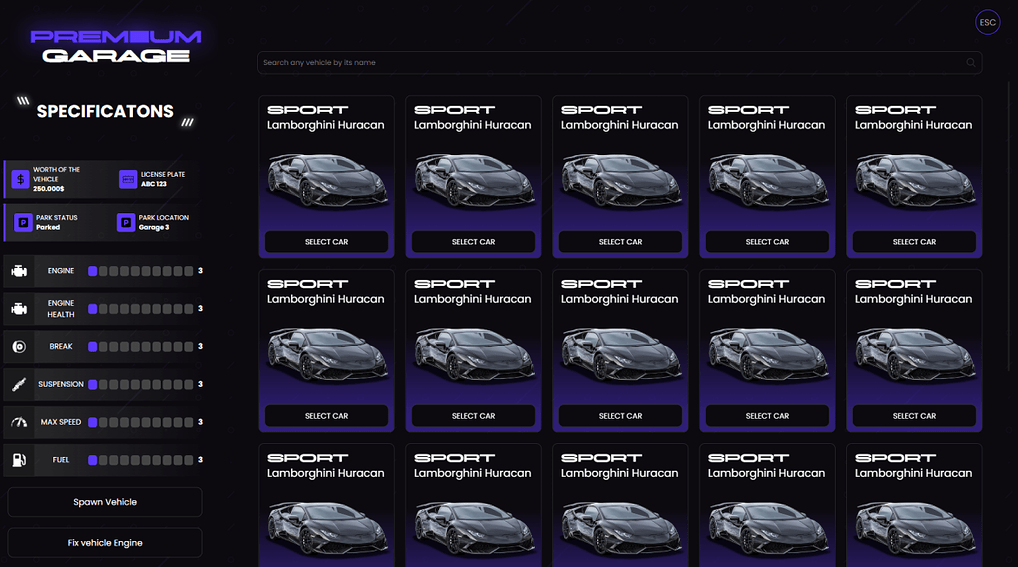1018x567 pixels.
Task: Click the Max Speed gauge icon
Action: pos(18,422)
